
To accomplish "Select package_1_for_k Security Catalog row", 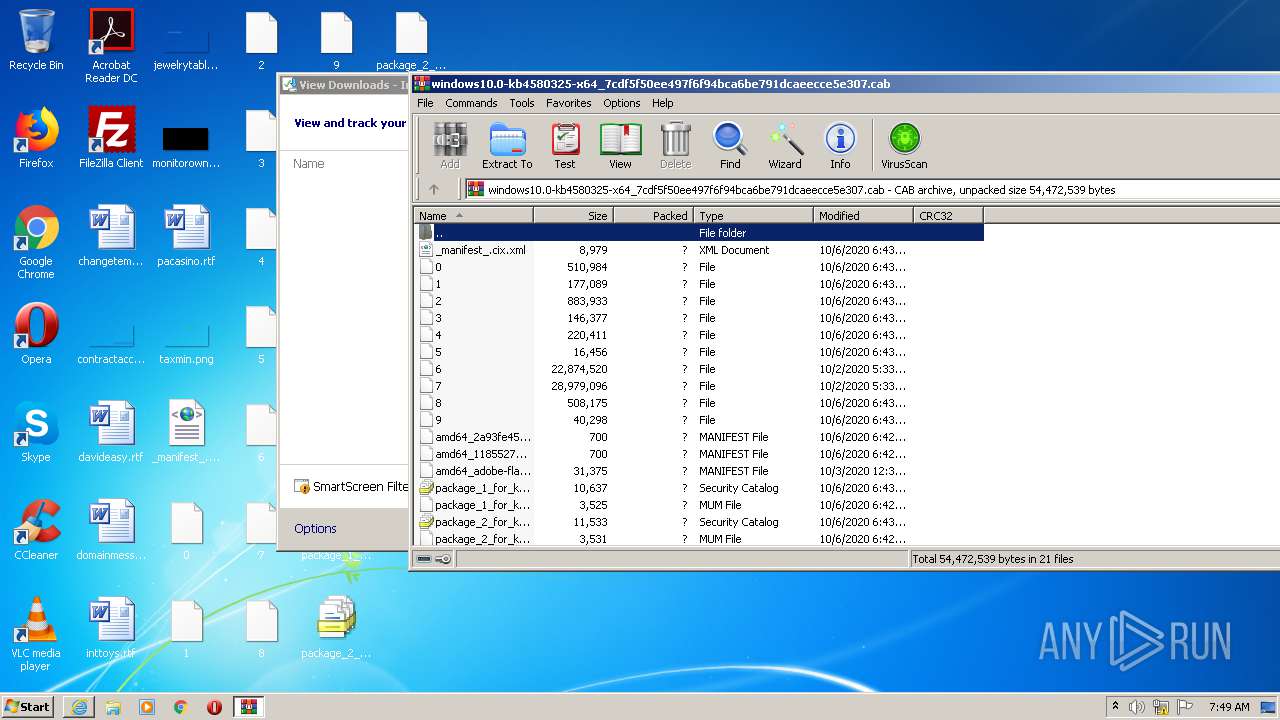I will coord(699,488).
